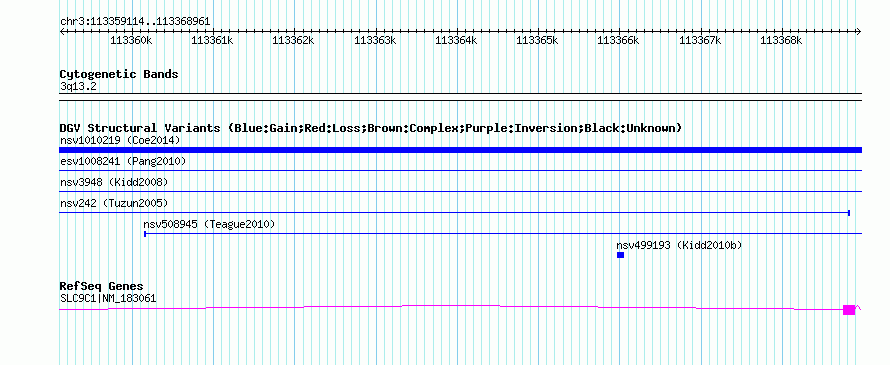890x365 pixels.
Task: Click the thin blue nsv3948 variant line
Action: coord(460,191)
